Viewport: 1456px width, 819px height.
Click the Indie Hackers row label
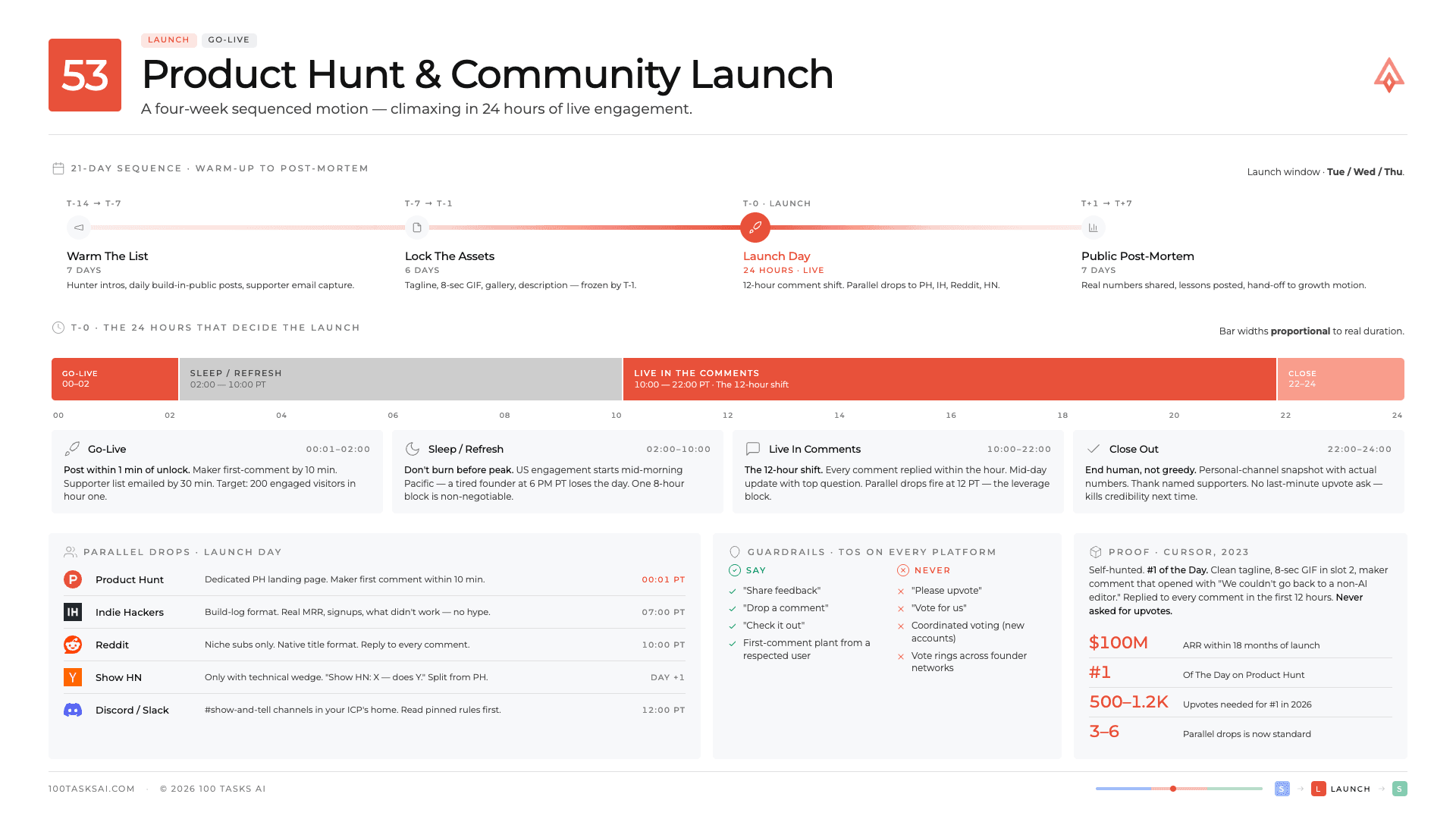click(130, 612)
